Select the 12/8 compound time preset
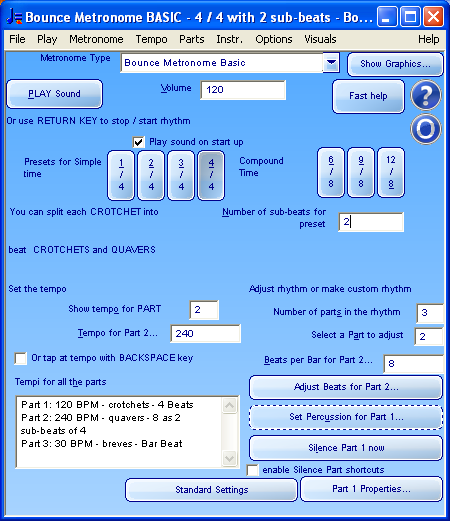This screenshot has height=521, width=450. (x=391, y=172)
